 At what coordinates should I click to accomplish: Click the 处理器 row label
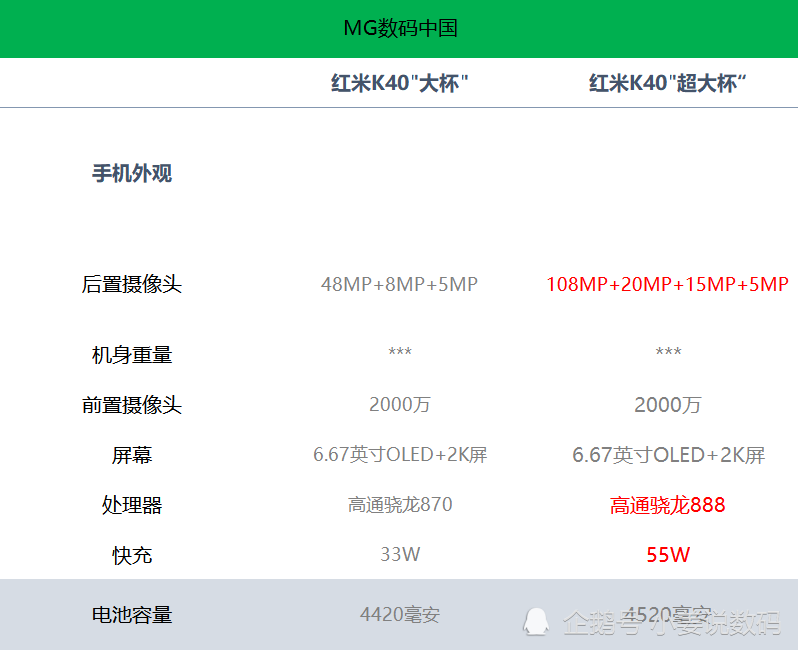pos(132,505)
